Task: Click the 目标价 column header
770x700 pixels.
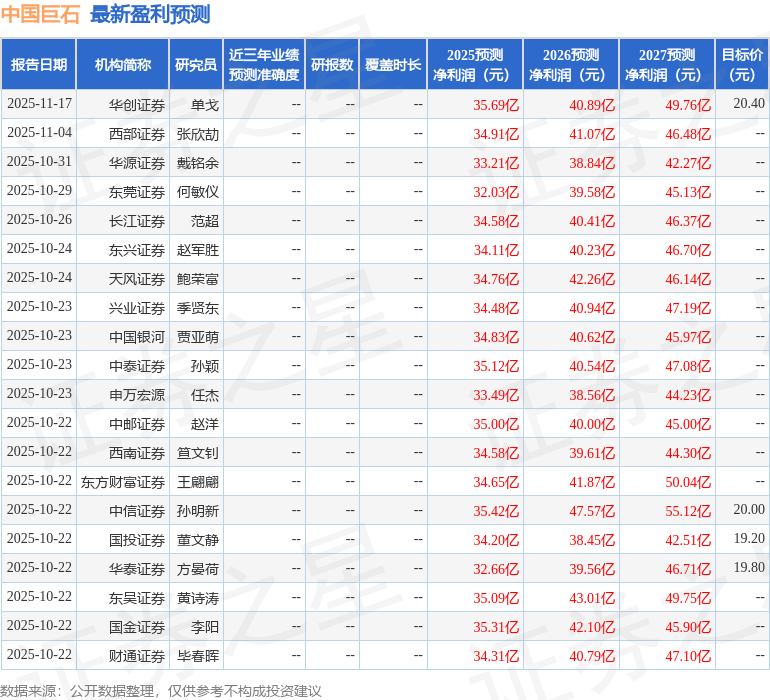Action: (x=742, y=65)
